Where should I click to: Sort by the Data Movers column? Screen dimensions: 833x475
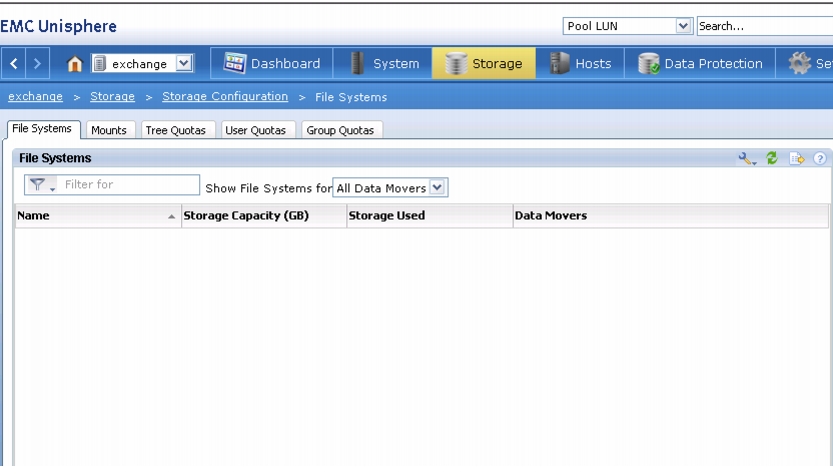[670, 216]
